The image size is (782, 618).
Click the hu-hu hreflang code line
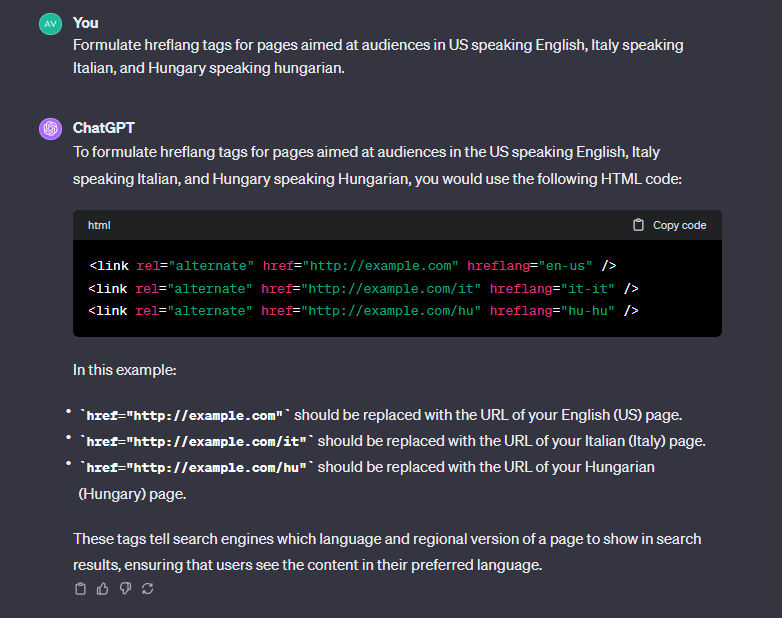coord(363,310)
